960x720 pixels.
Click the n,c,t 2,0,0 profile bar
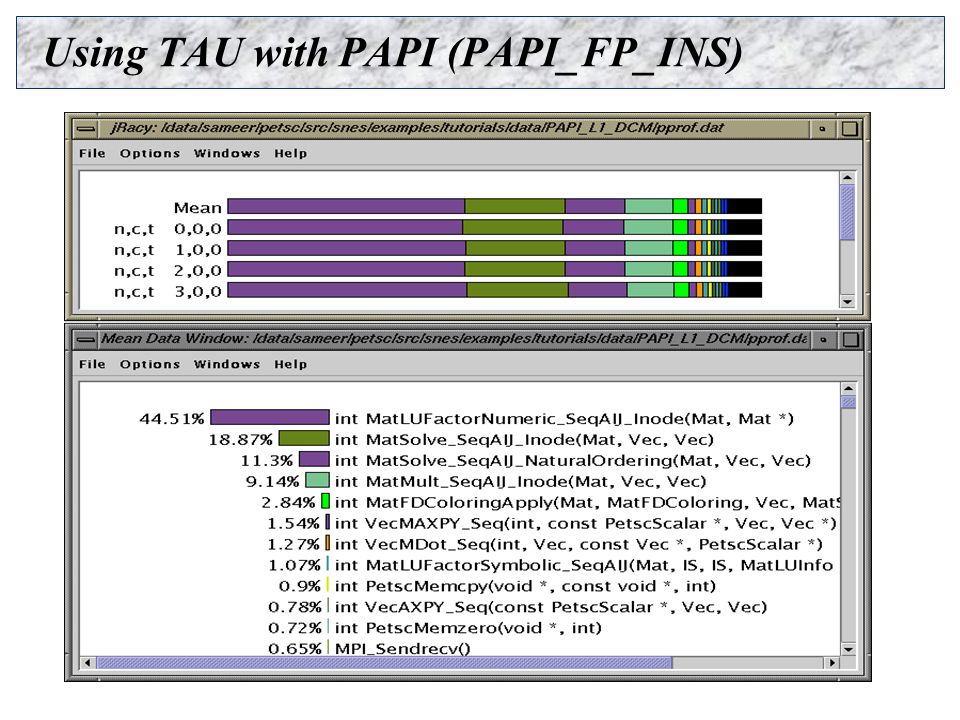point(495,269)
